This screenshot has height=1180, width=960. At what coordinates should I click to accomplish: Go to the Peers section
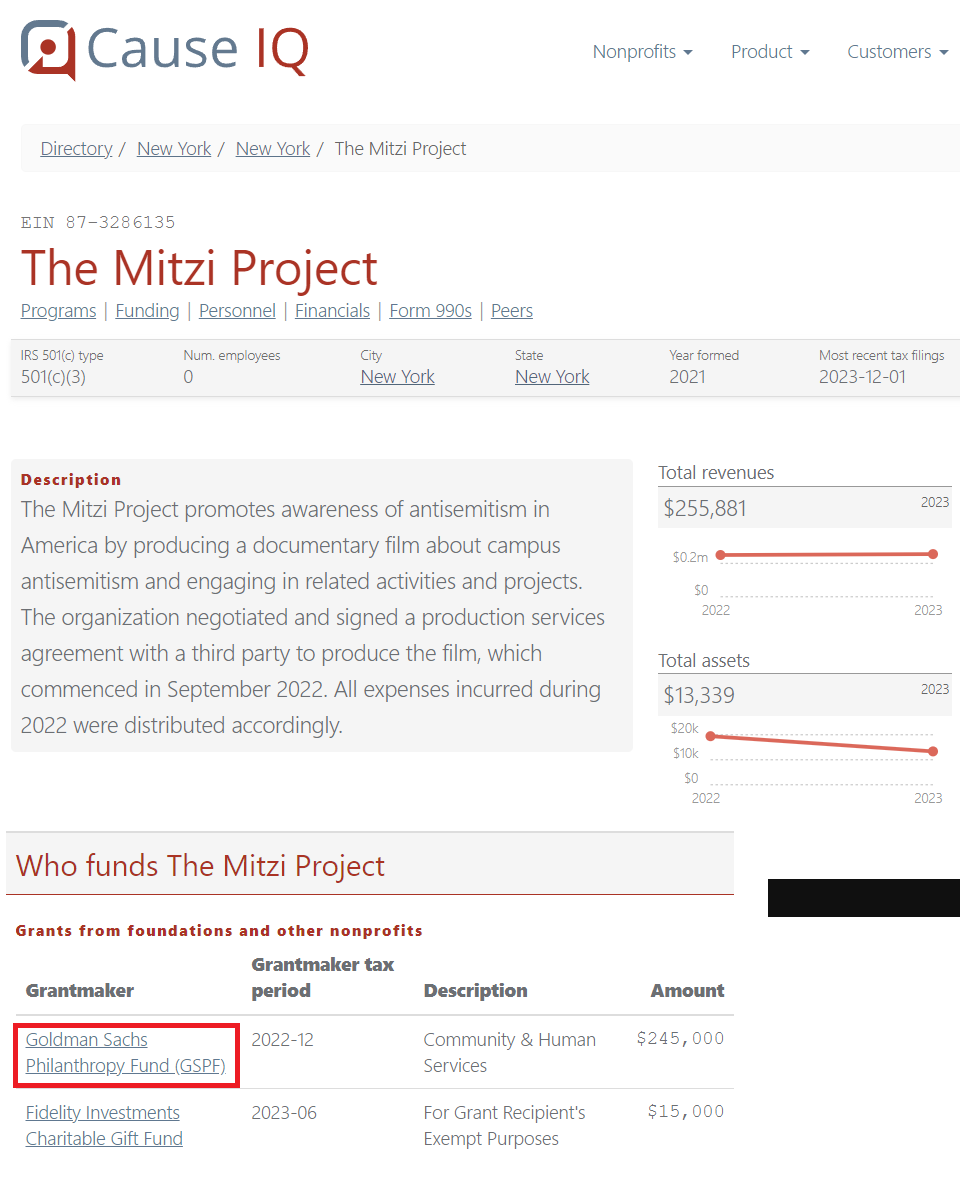[x=512, y=311]
